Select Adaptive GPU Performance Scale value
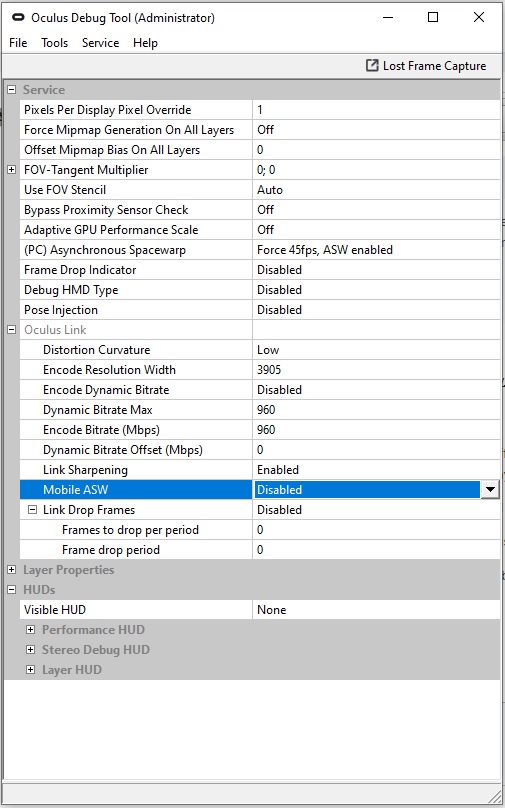 [x=376, y=230]
